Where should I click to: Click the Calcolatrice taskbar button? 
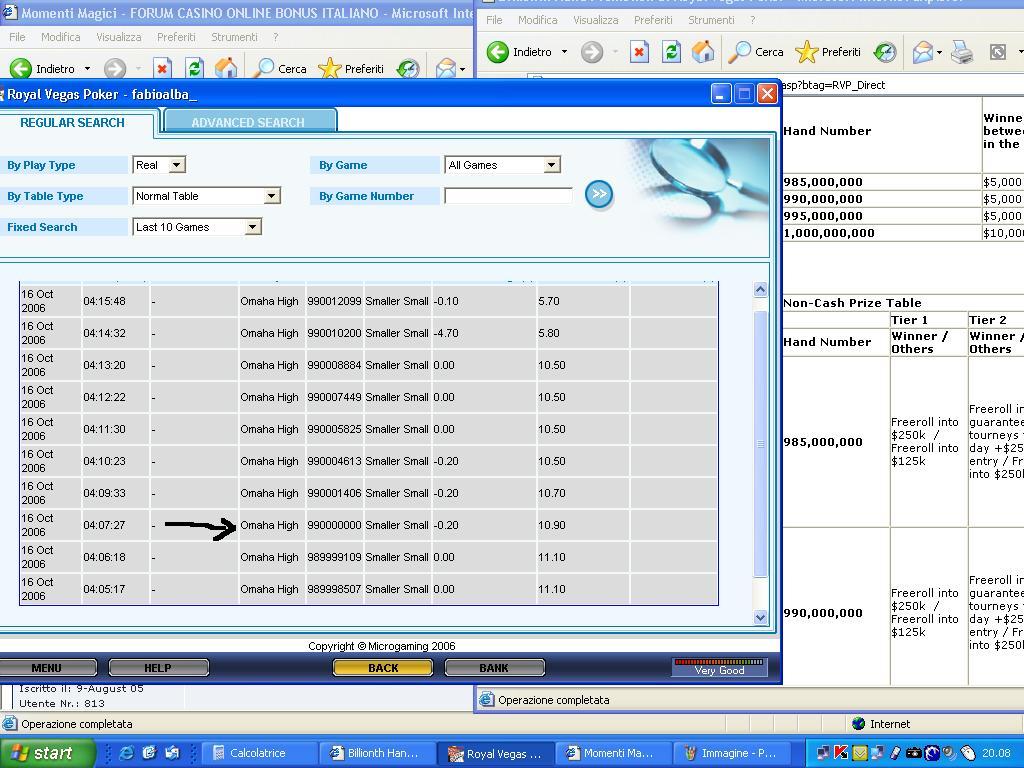(x=257, y=753)
